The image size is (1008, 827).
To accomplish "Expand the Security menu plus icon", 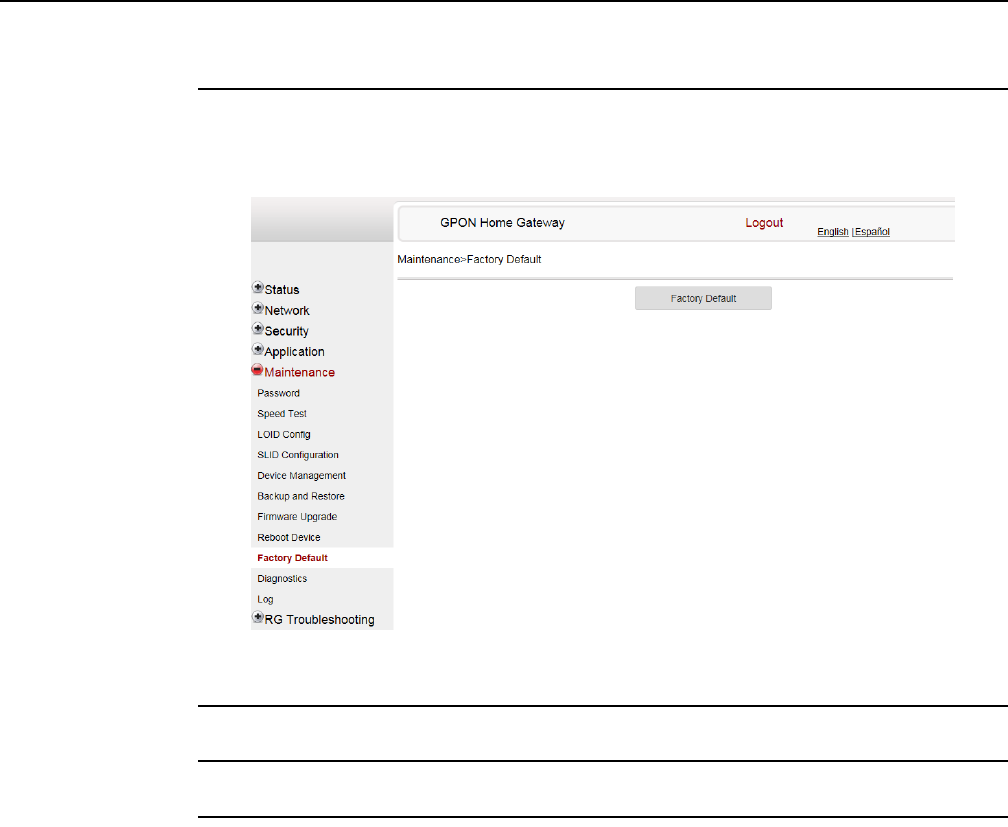I will [x=258, y=329].
